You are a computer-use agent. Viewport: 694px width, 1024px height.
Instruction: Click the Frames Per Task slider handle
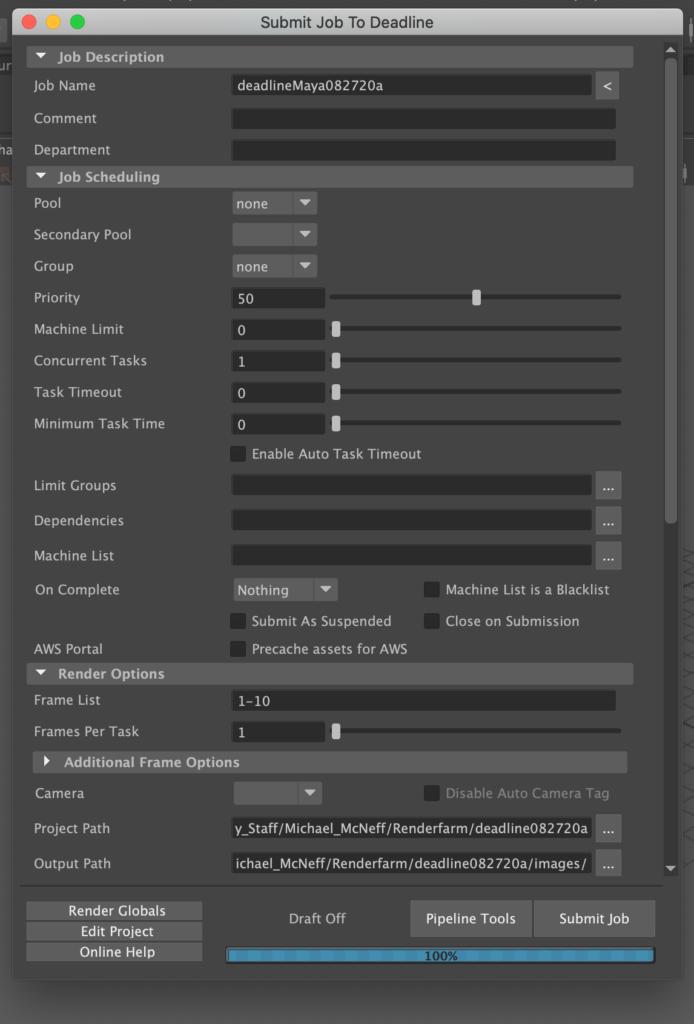[336, 732]
